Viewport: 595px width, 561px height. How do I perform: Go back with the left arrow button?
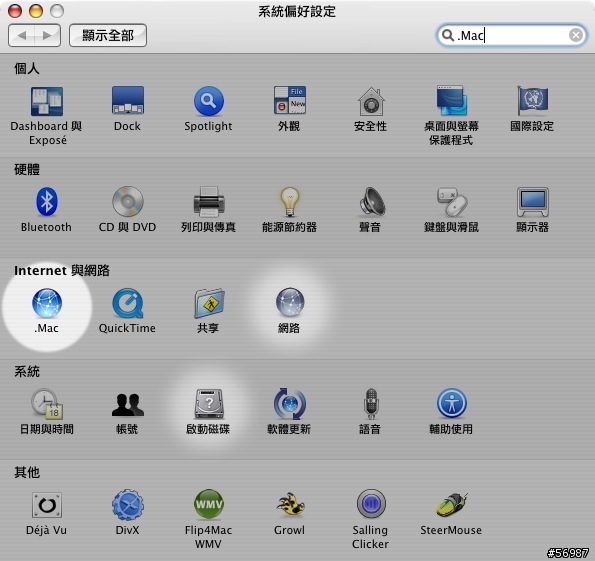[21, 35]
